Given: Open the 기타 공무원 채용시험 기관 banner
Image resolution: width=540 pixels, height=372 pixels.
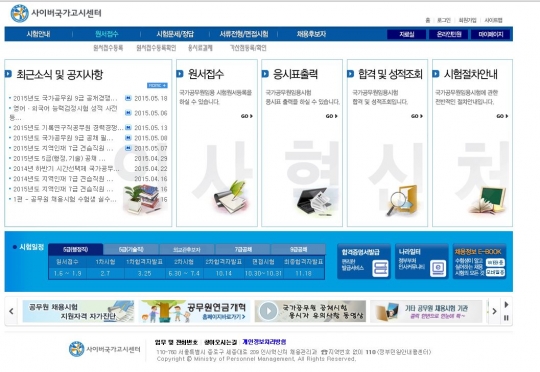Looking at the screenshot, I should [426, 311].
